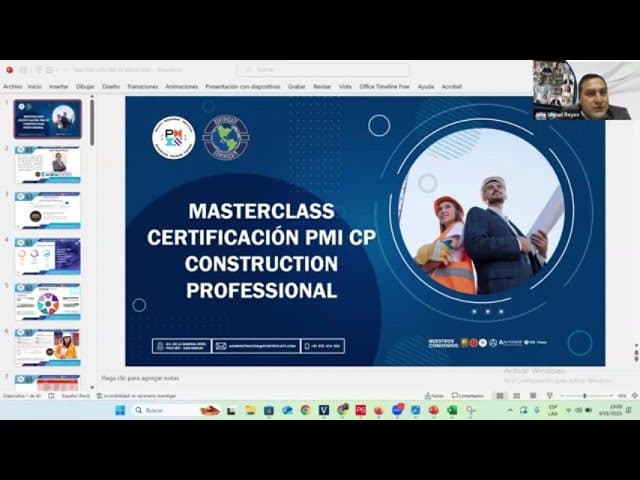This screenshot has height=480, width=640.
Task: Switch to Reading view icon
Action: click(533, 396)
